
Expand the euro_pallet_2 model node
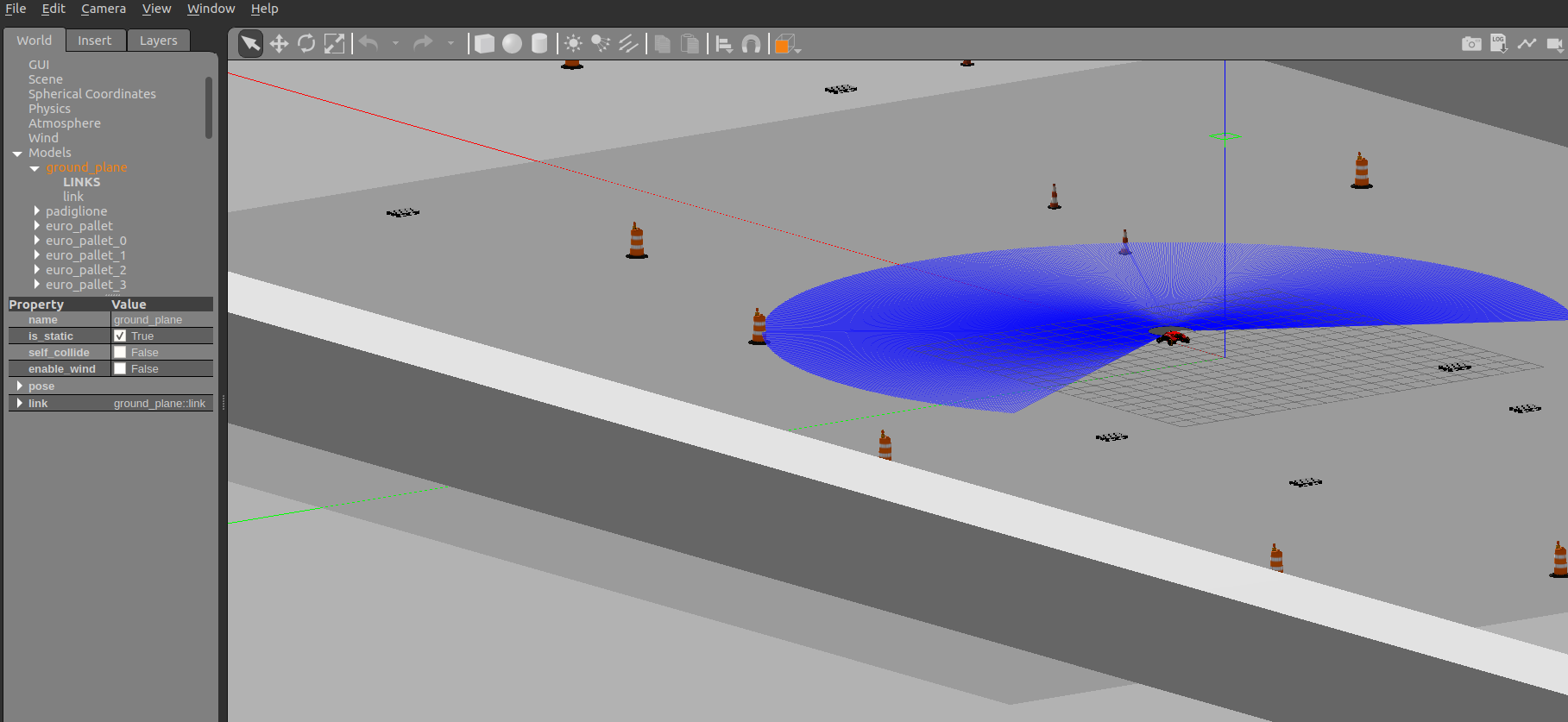click(36, 269)
